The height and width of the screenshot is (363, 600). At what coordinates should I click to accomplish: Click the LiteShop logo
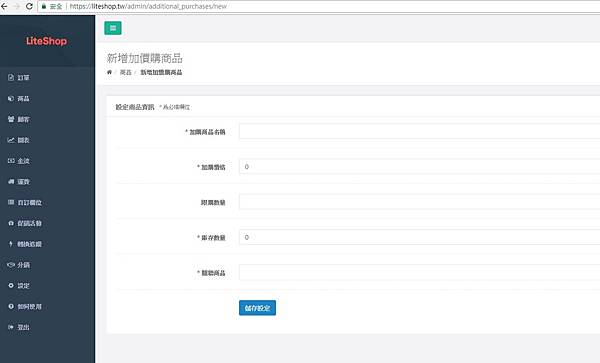(46, 41)
